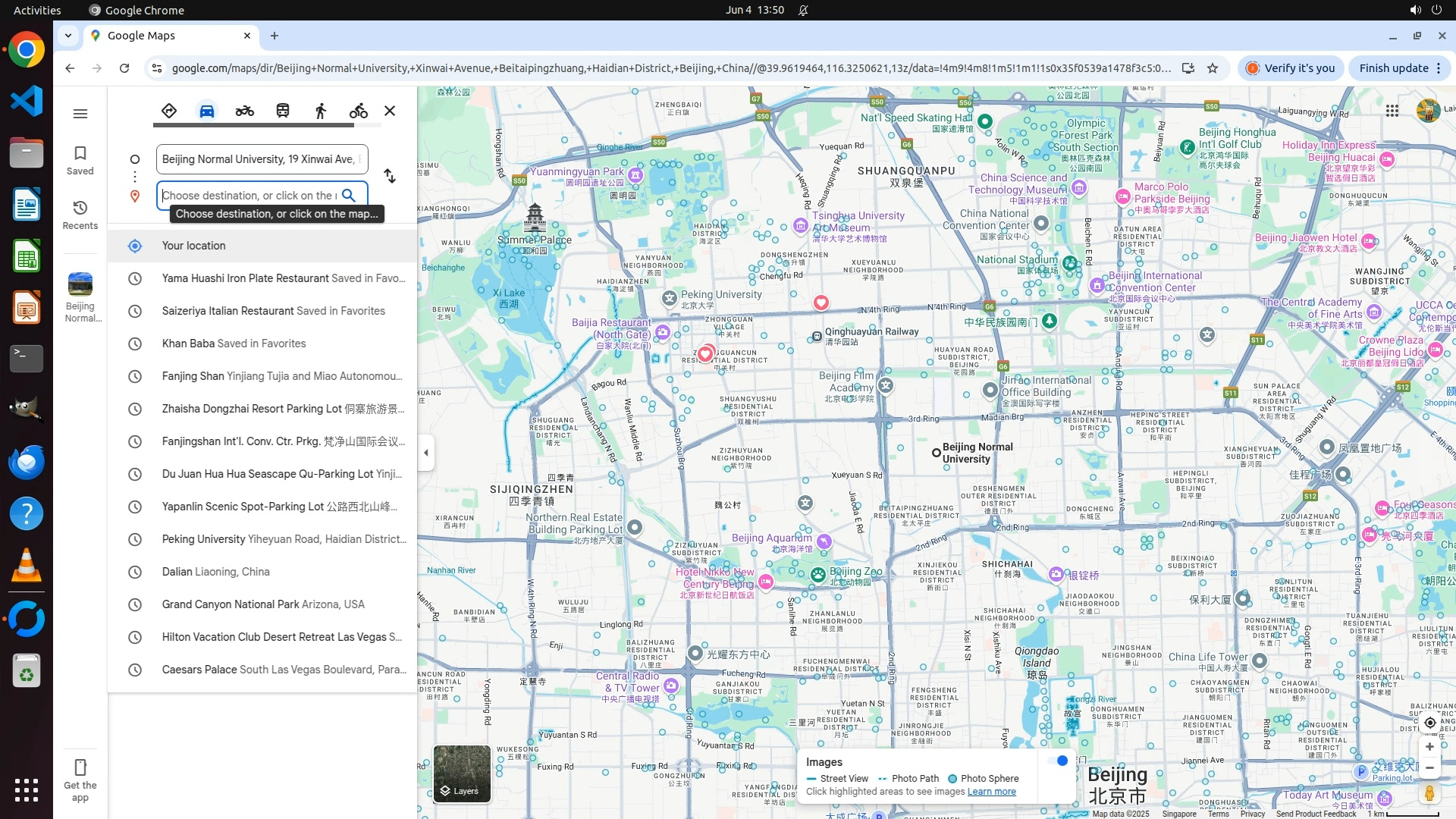Collapse the side panel with arrow
Viewport: 1456px width, 819px height.
[x=426, y=453]
